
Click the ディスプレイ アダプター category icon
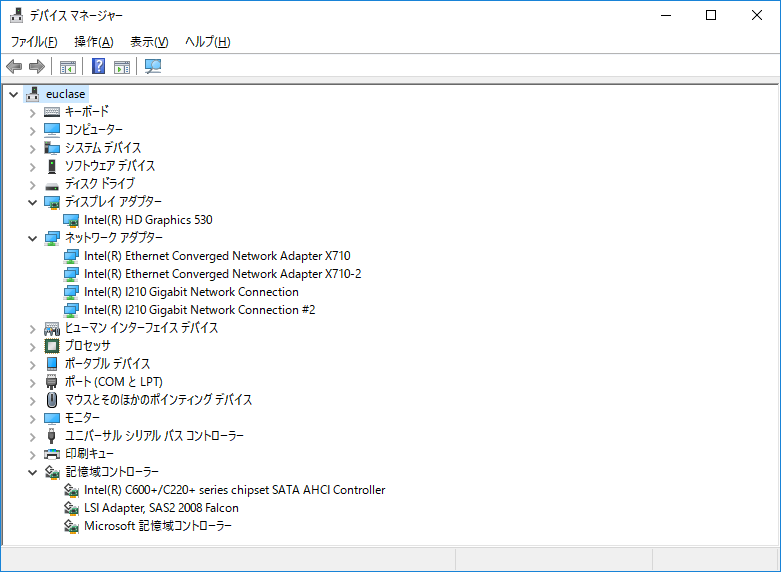pos(52,202)
